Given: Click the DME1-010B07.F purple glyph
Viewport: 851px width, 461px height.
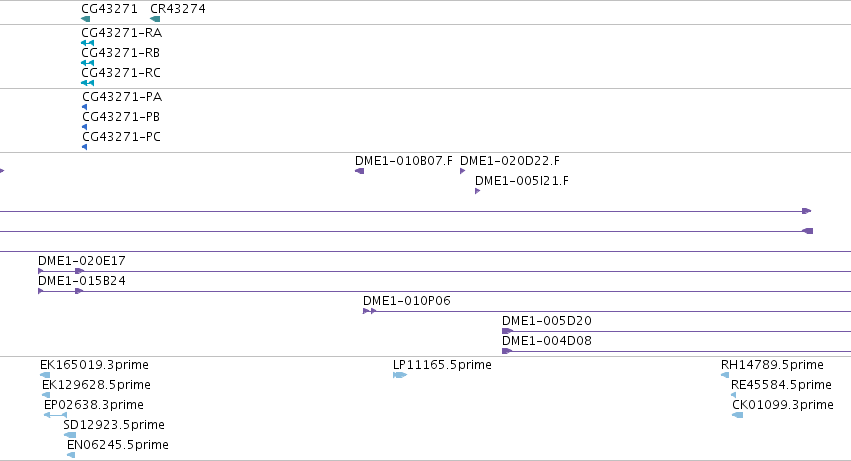Looking at the screenshot, I should (359, 171).
